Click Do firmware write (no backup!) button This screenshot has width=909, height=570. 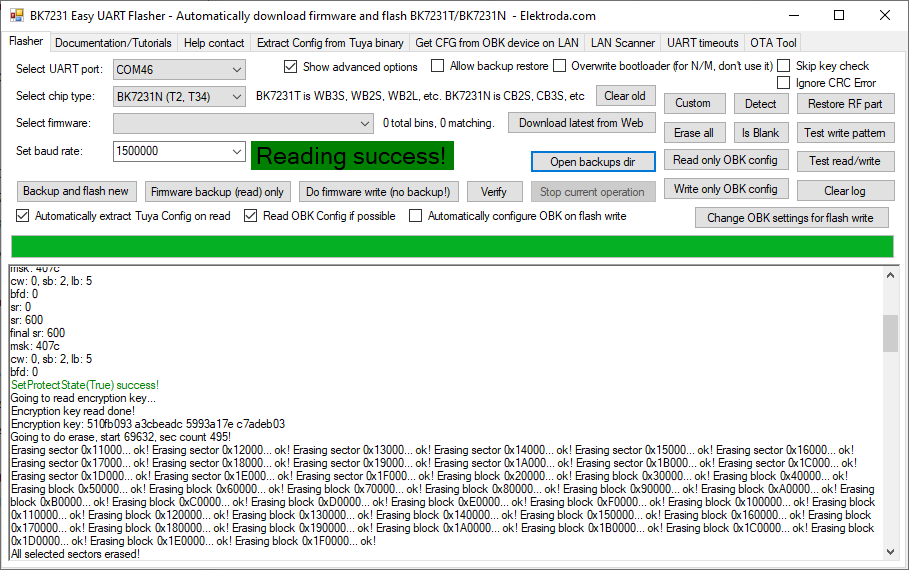tap(378, 192)
